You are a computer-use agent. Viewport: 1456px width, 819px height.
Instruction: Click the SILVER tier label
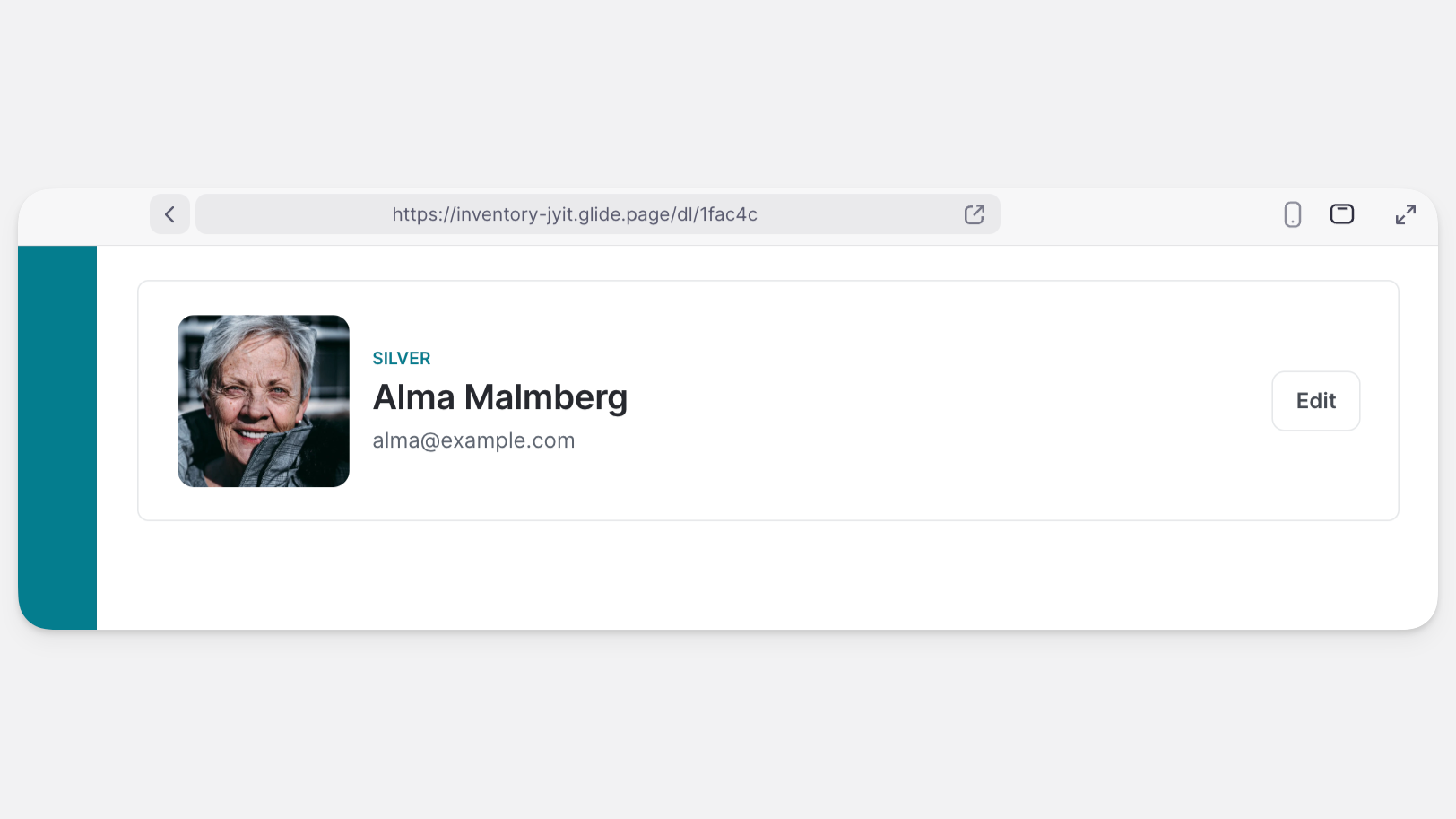tap(402, 359)
